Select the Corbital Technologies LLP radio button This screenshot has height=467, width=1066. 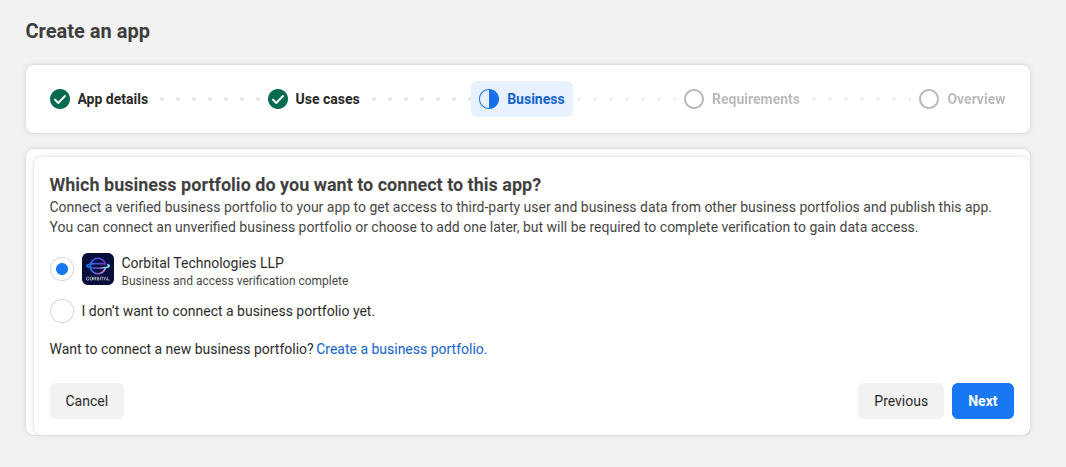[62, 269]
